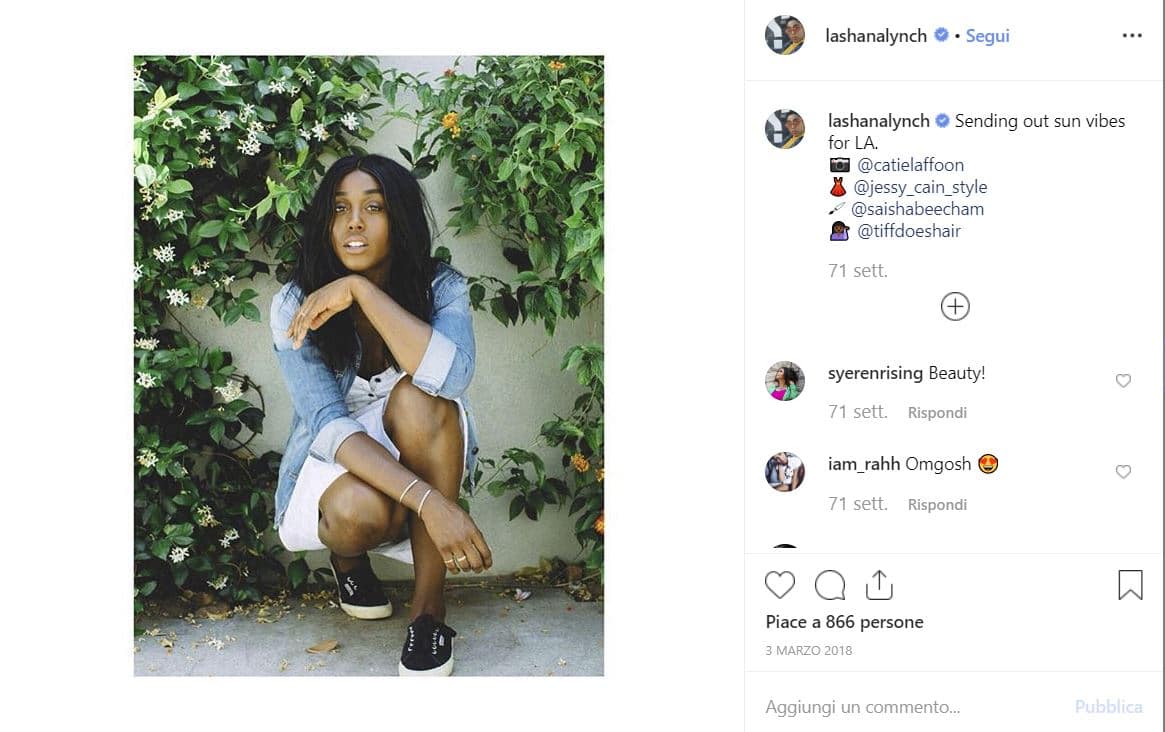This screenshot has height=732, width=1165.
Task: Load more comments with plus icon
Action: click(x=955, y=306)
